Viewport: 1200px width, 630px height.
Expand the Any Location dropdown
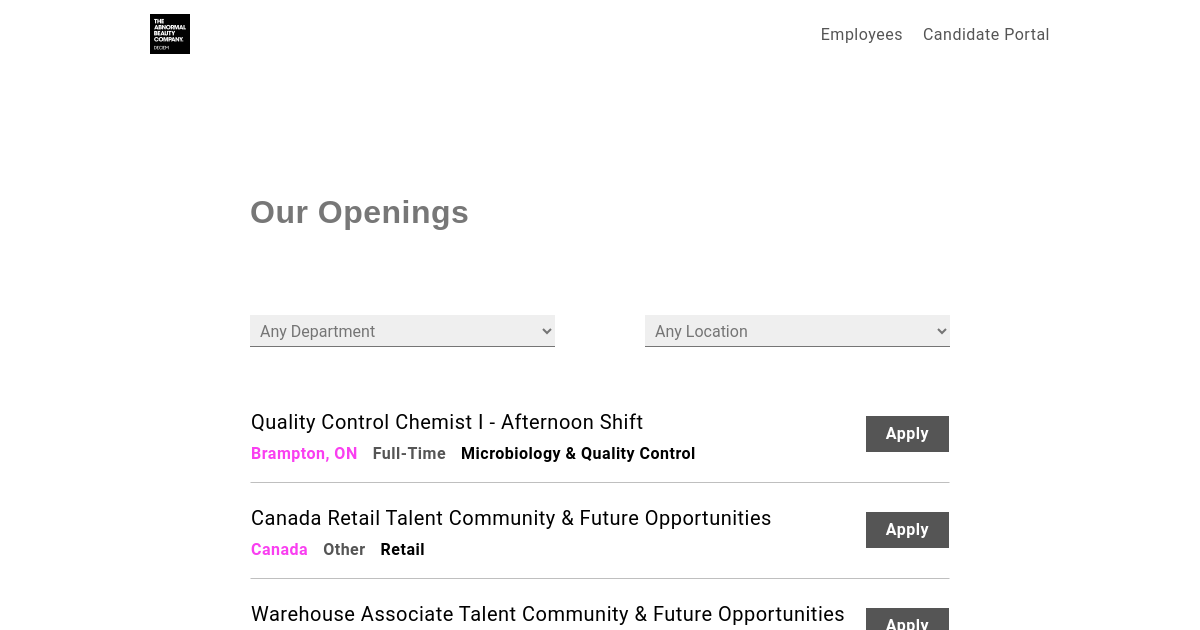[797, 331]
